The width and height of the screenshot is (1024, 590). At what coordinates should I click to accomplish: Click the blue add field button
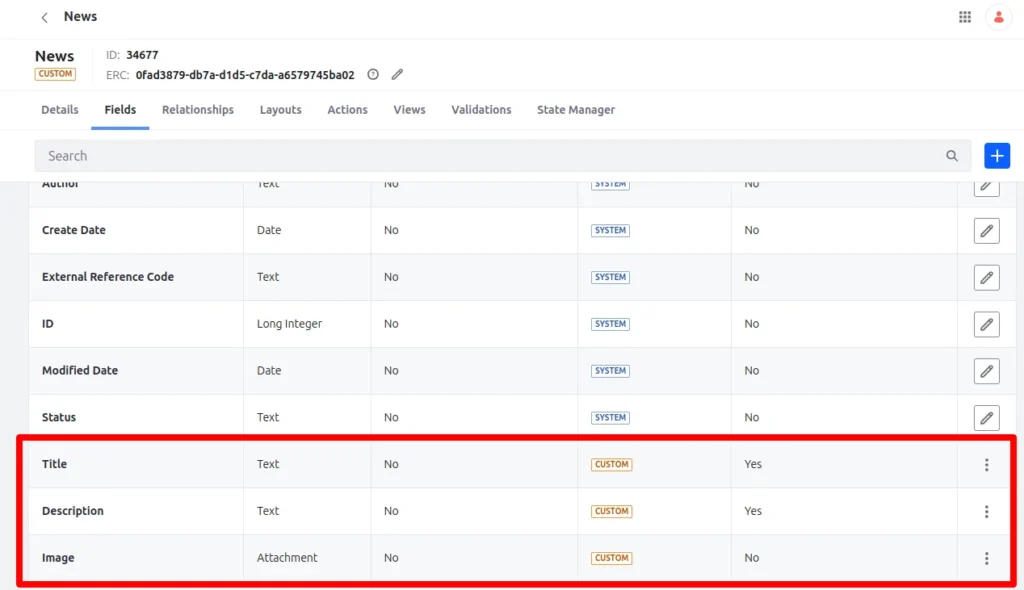pyautogui.click(x=996, y=155)
